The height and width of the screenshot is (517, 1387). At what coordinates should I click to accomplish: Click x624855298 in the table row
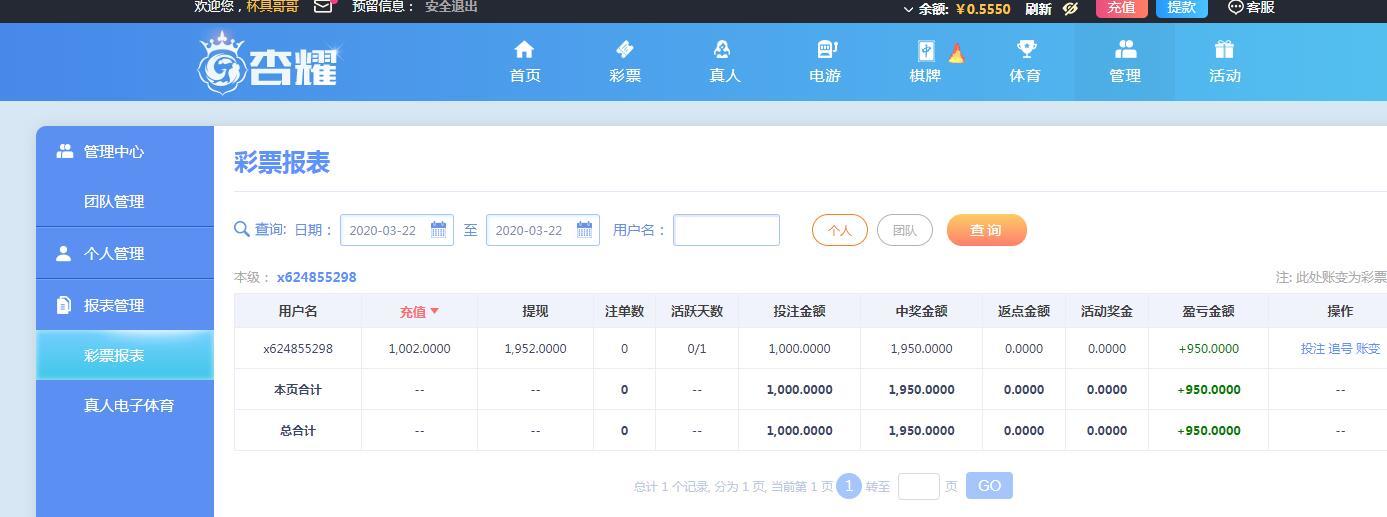click(298, 349)
